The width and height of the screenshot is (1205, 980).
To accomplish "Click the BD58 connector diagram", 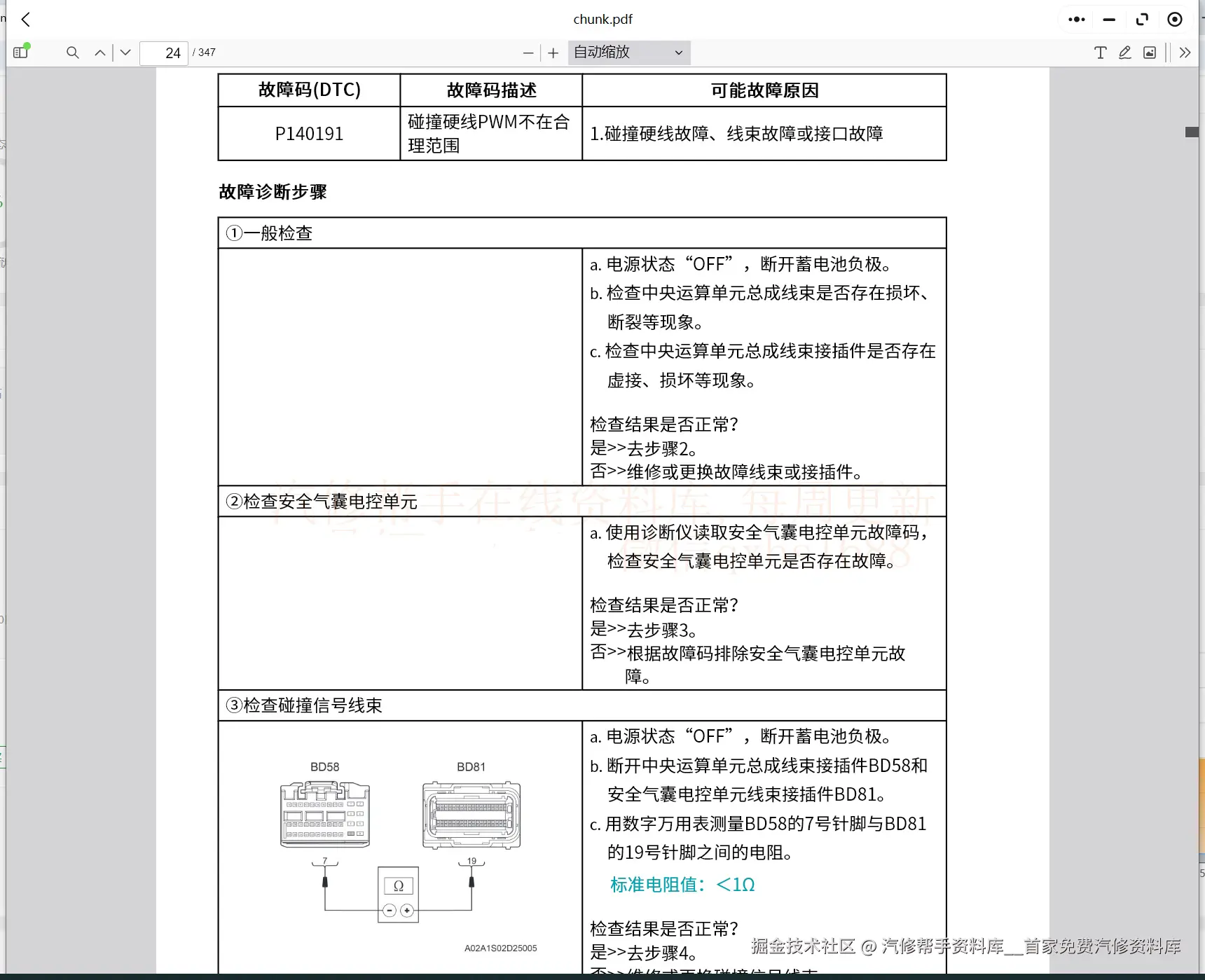I will (325, 815).
